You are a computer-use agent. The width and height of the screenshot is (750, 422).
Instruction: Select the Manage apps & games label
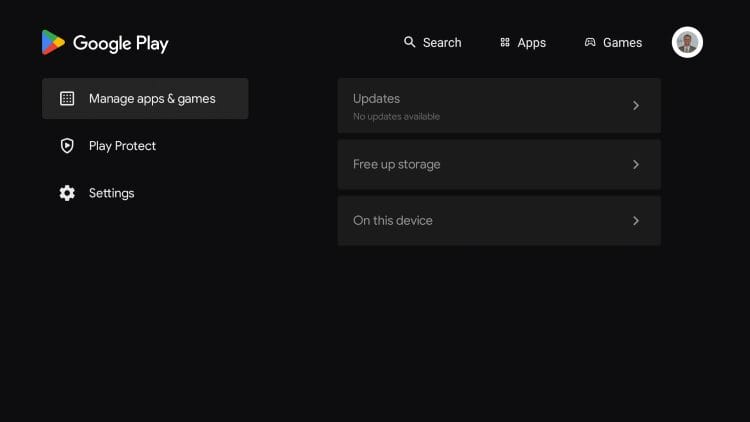pos(152,98)
